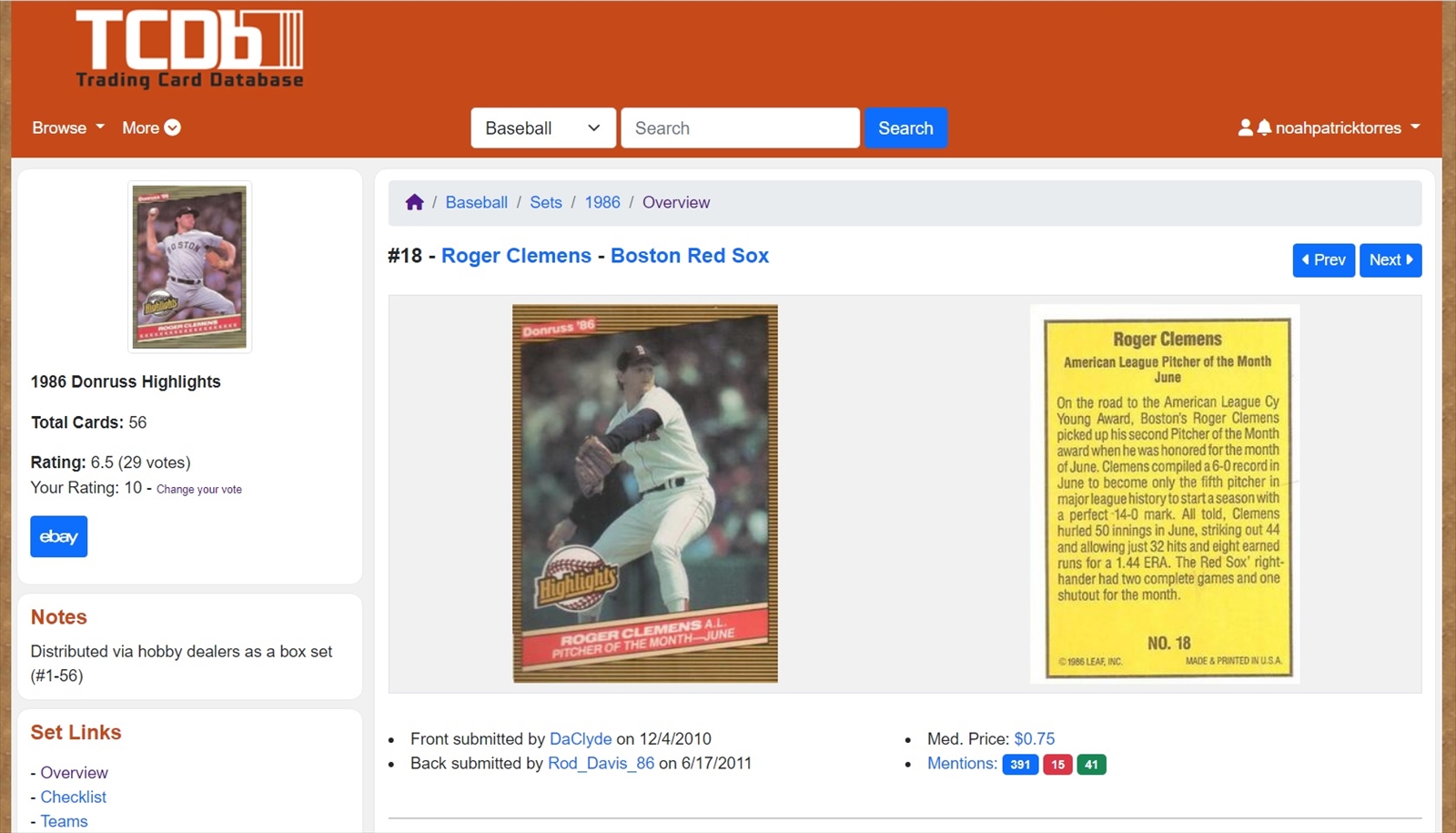Select the Rating 6.5 (29 votes) text
This screenshot has height=833, width=1456.
[110, 462]
